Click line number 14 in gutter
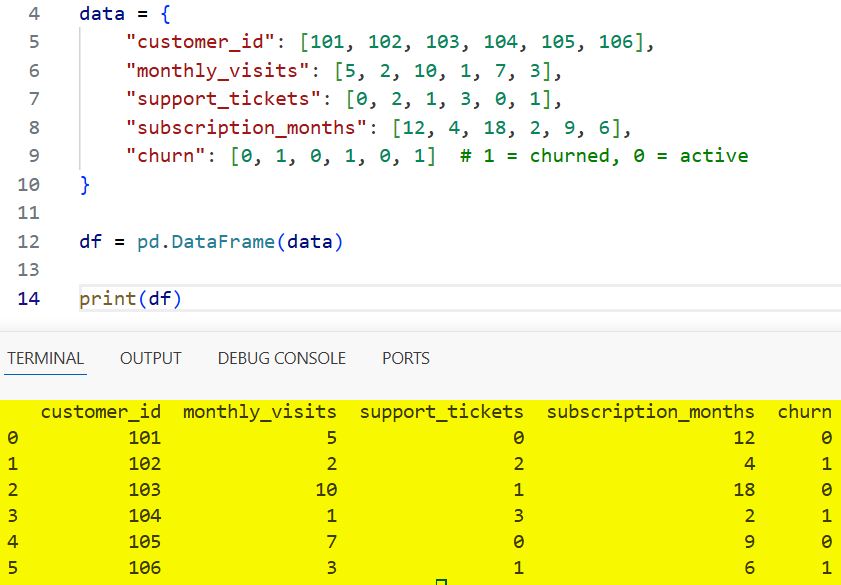 (x=28, y=298)
